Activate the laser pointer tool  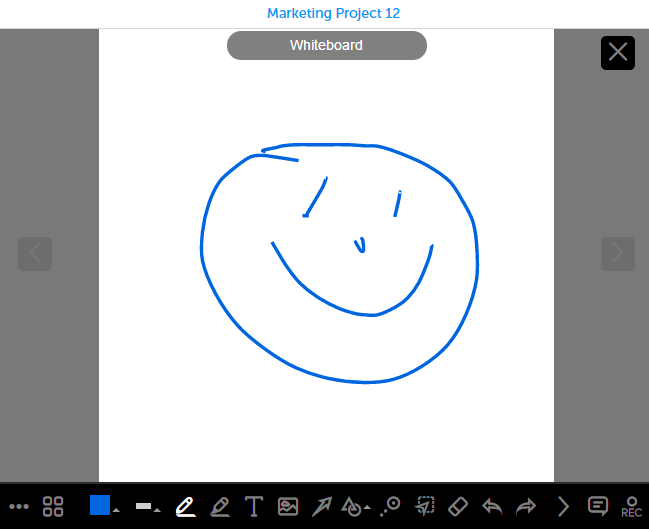(390, 506)
